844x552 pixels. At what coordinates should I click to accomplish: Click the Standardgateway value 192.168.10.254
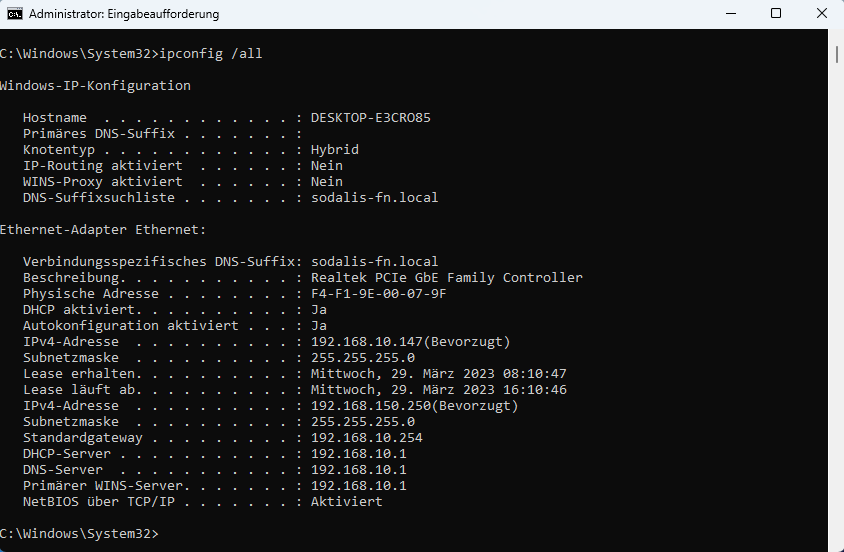coord(367,438)
